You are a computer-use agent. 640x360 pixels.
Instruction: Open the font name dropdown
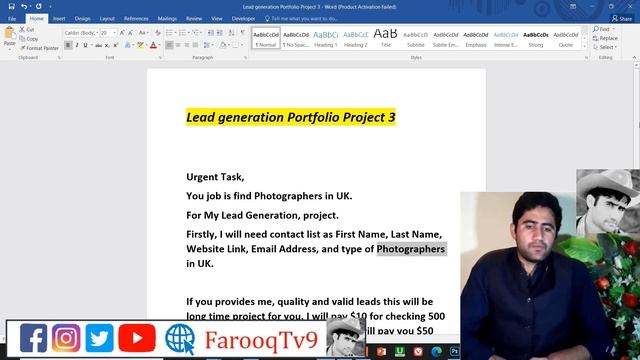[97, 33]
